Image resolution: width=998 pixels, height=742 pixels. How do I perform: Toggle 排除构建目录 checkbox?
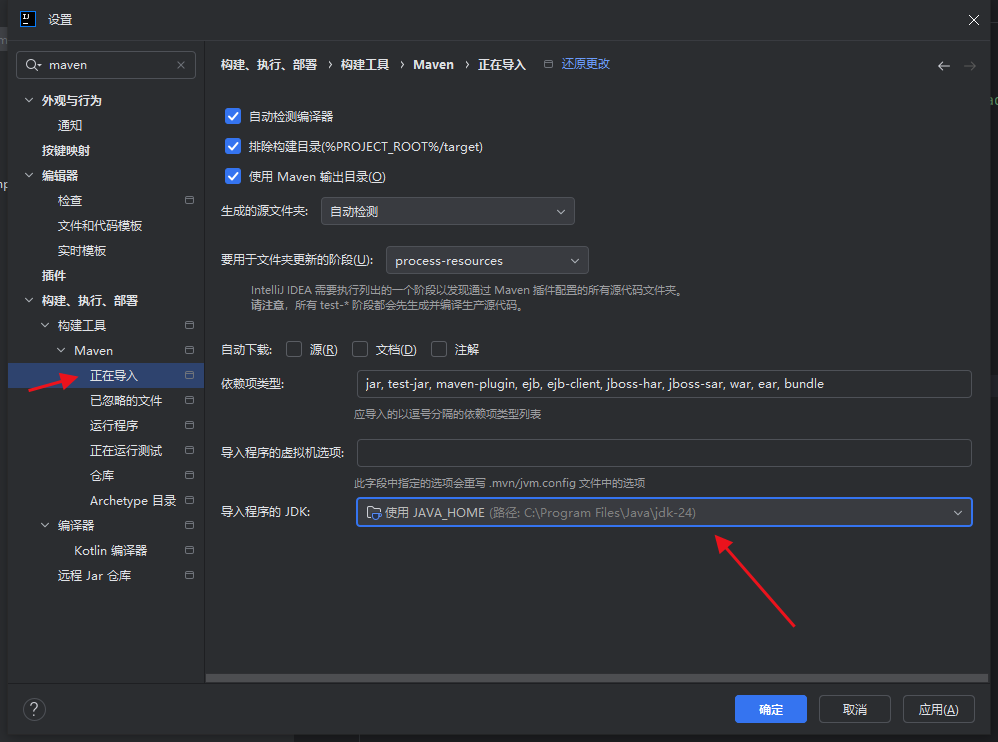(x=233, y=146)
